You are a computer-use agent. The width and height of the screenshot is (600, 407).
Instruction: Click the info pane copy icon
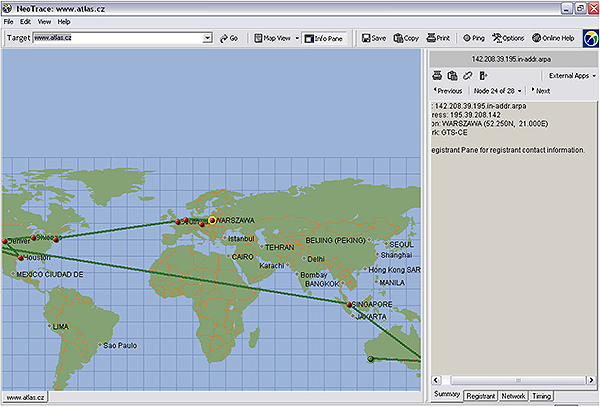(x=452, y=76)
